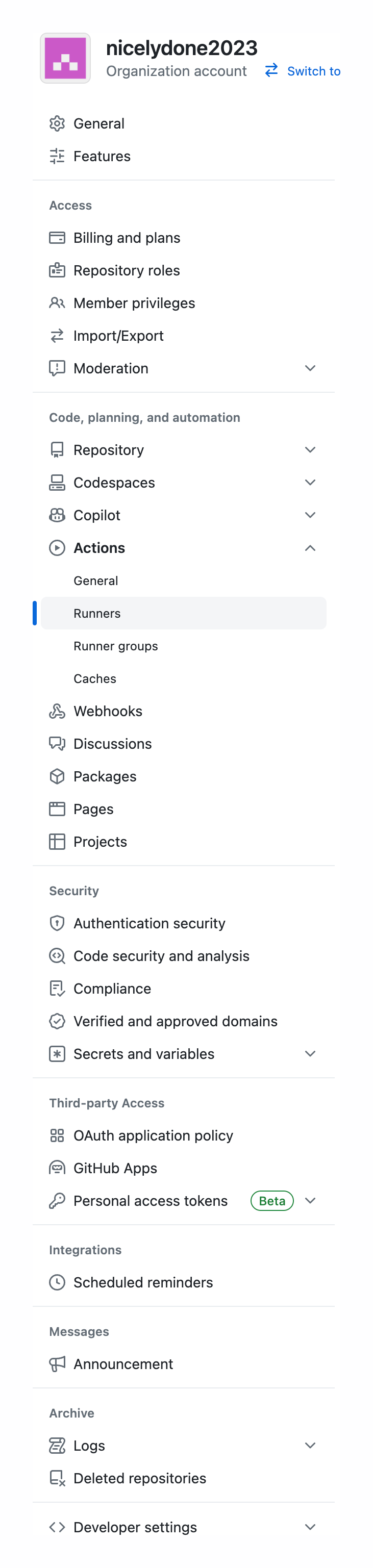Image resolution: width=373 pixels, height=1568 pixels.
Task: Click the Copilot icon in the sidebar
Action: pos(57,514)
